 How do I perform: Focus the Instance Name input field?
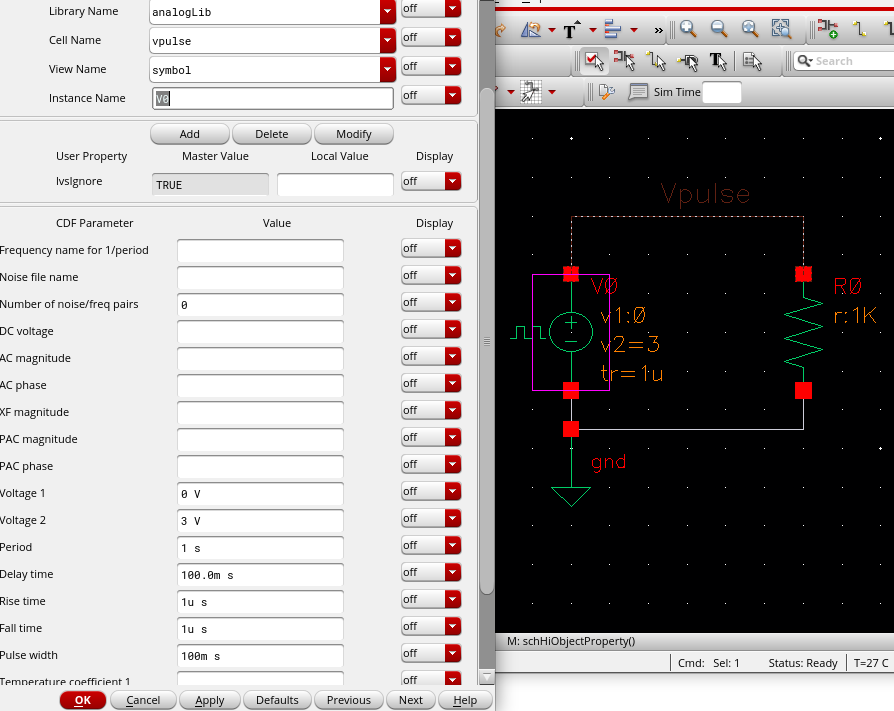point(273,98)
